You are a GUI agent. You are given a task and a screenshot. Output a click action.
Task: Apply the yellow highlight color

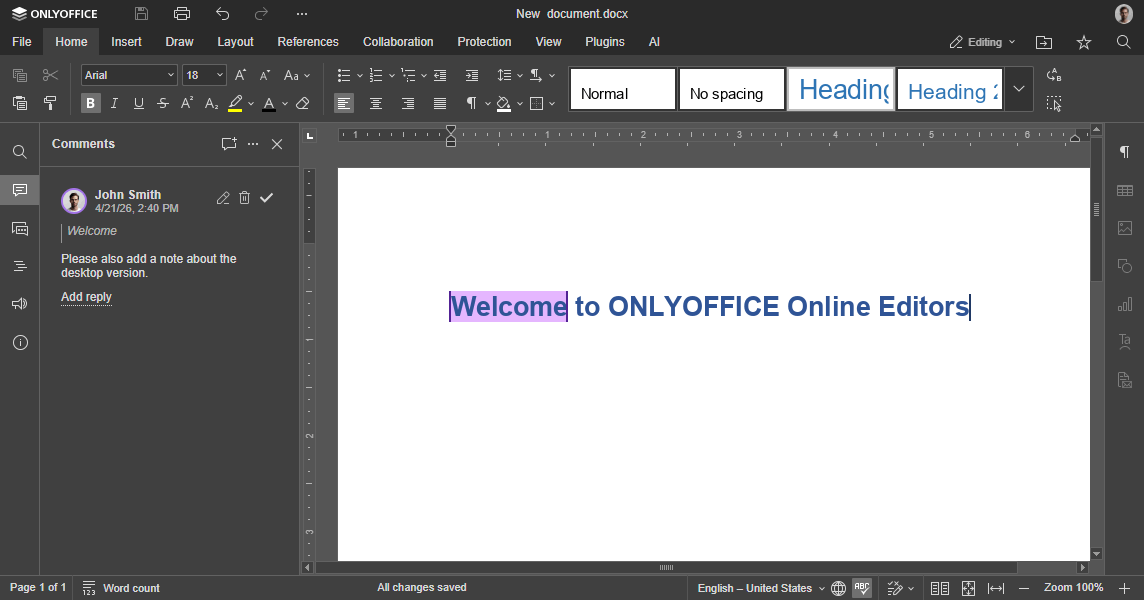tap(235, 103)
